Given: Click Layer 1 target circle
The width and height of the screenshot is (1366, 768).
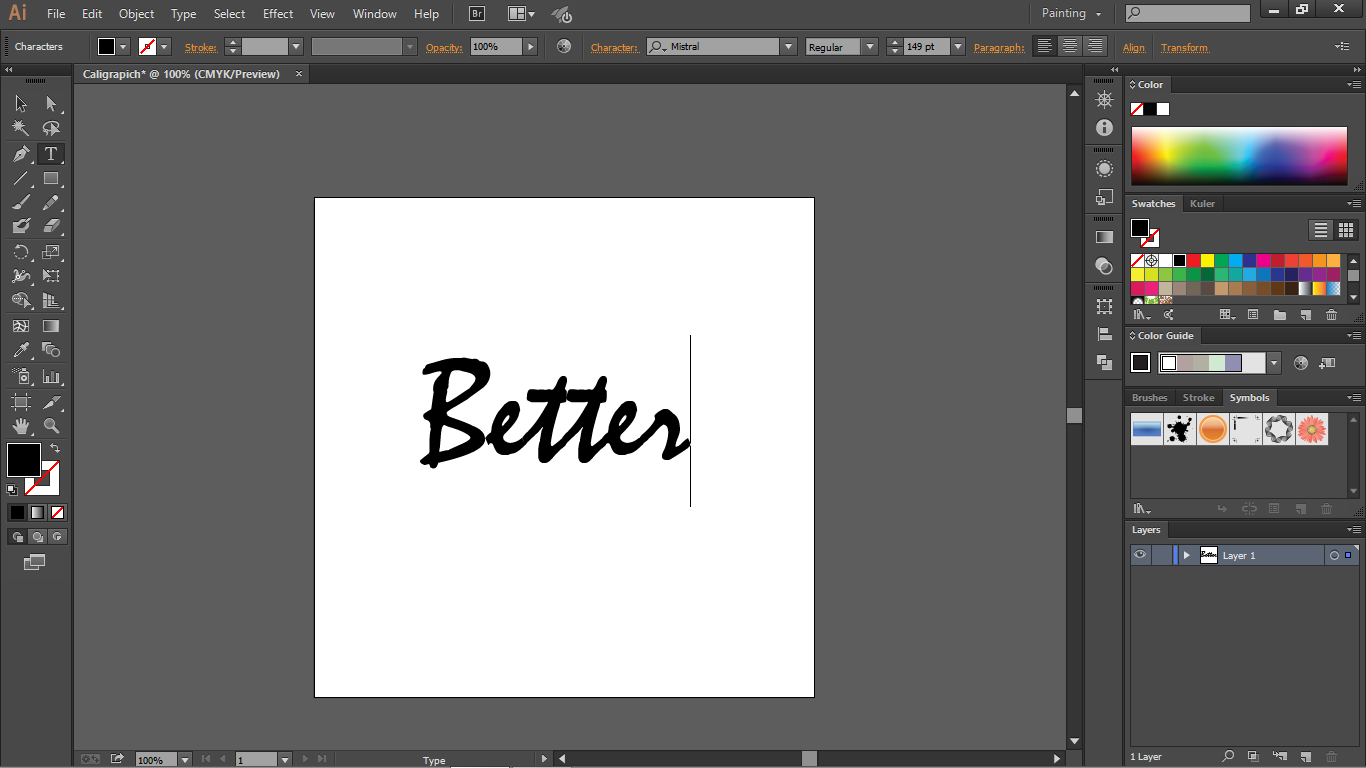Looking at the screenshot, I should 1334,555.
